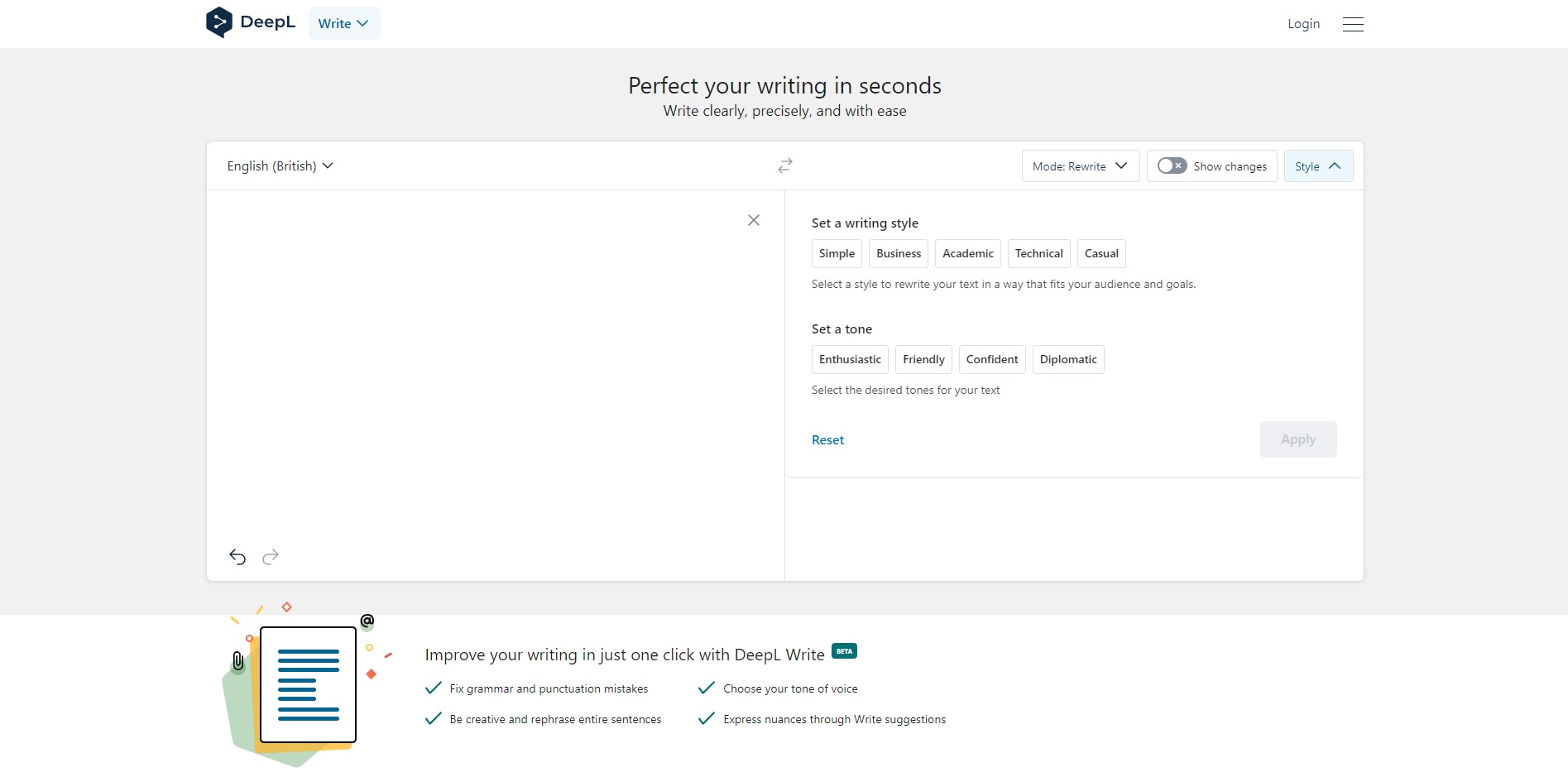This screenshot has width=1568, height=777.
Task: Click 'Express nuances through Write suggestions' text
Action: pos(834,719)
